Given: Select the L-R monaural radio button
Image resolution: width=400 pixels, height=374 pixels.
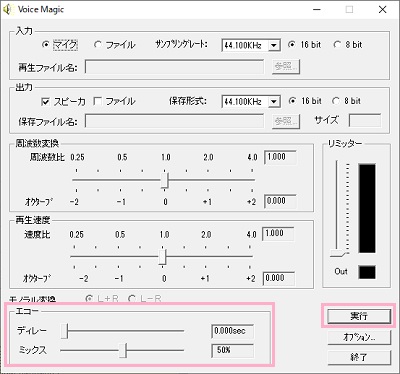Looking at the screenshot, I should point(132,299).
